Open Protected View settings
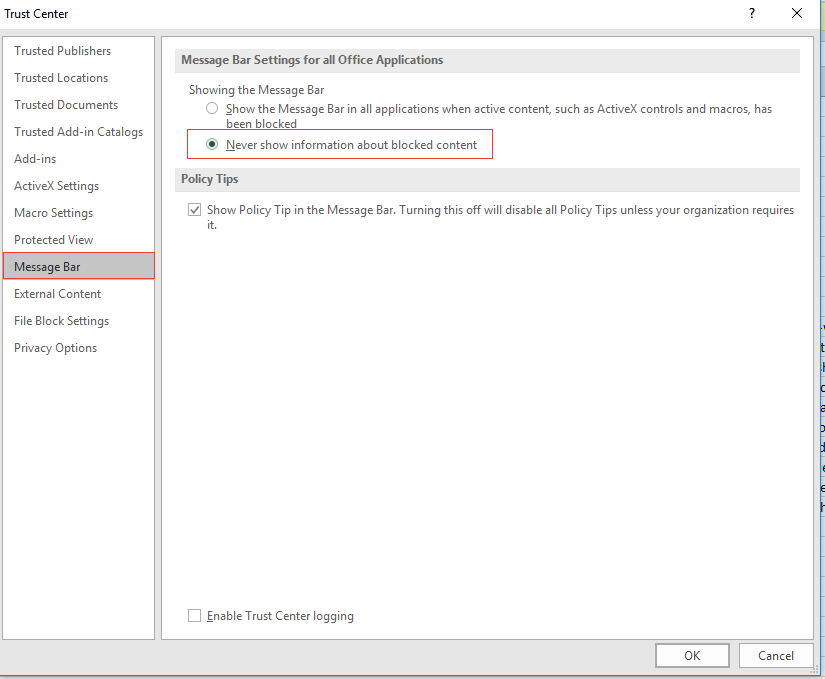The width and height of the screenshot is (825, 679). pos(53,240)
